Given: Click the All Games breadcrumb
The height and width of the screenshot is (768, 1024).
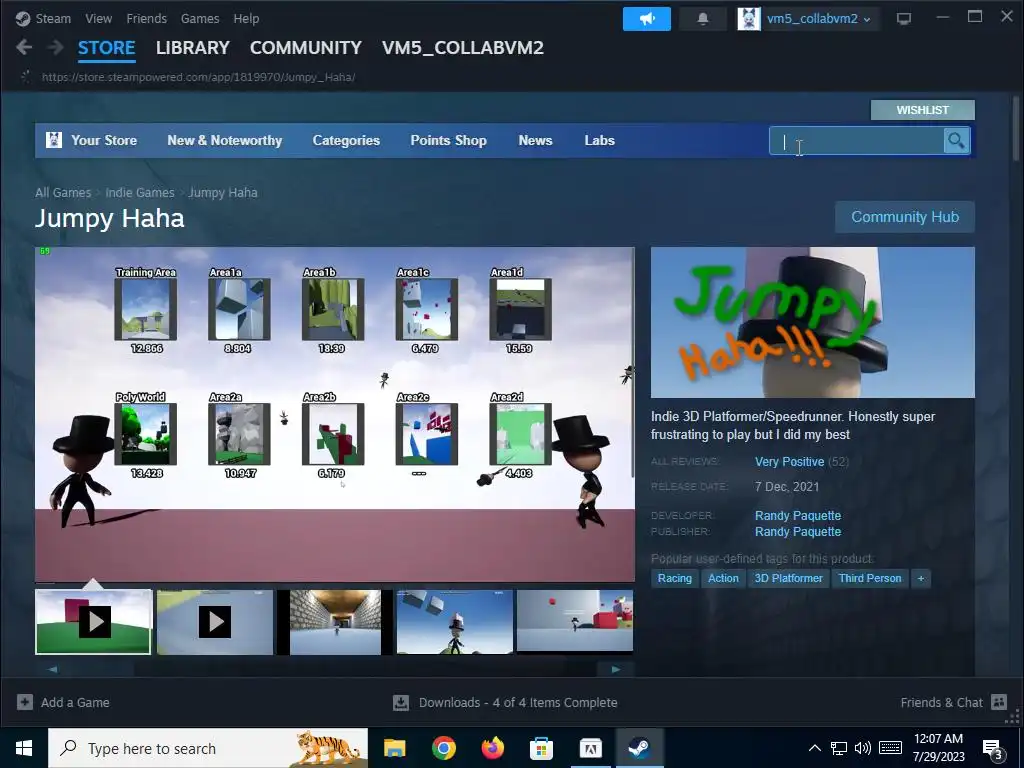Looking at the screenshot, I should 63,193.
